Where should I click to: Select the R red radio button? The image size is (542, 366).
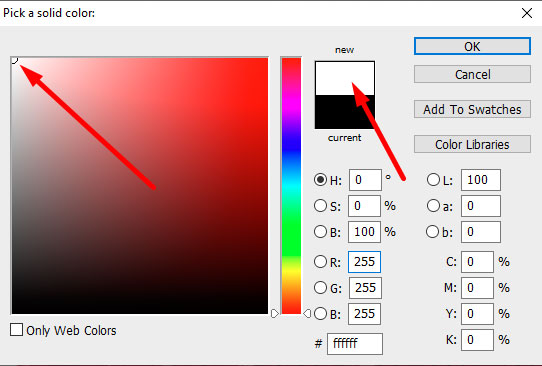coord(320,262)
